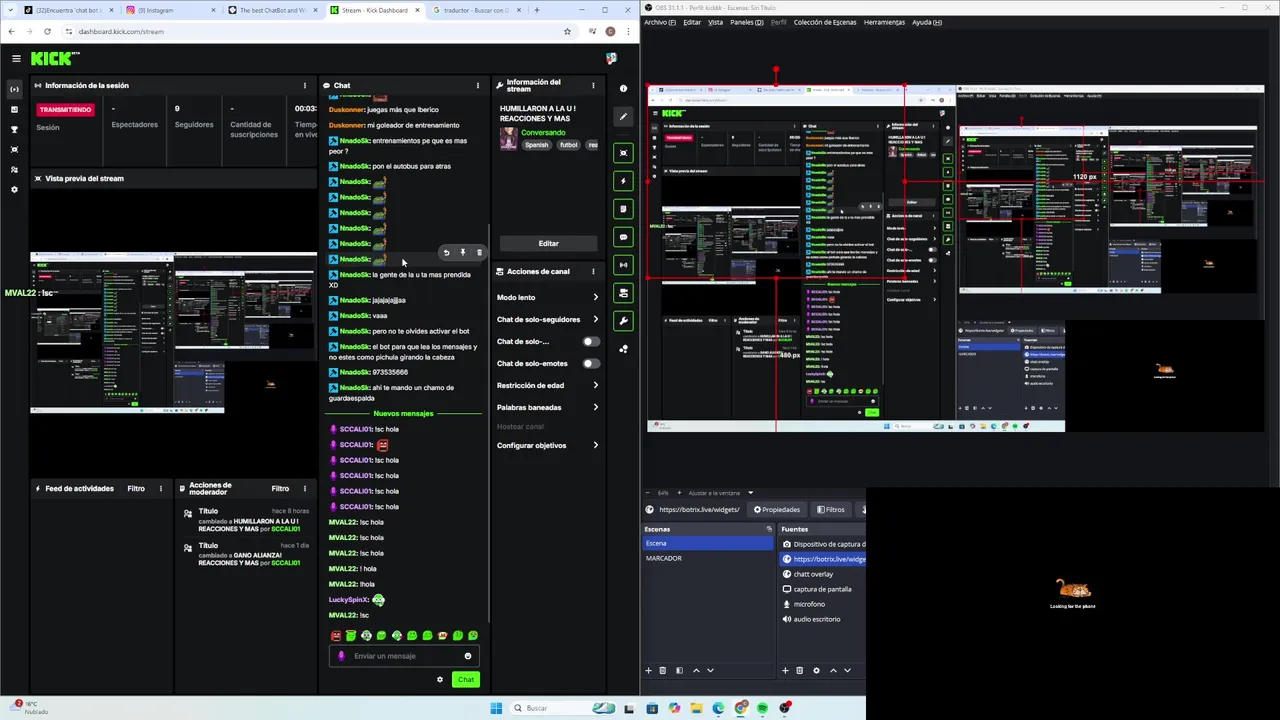Open OBS Herramientas menu

[884, 22]
